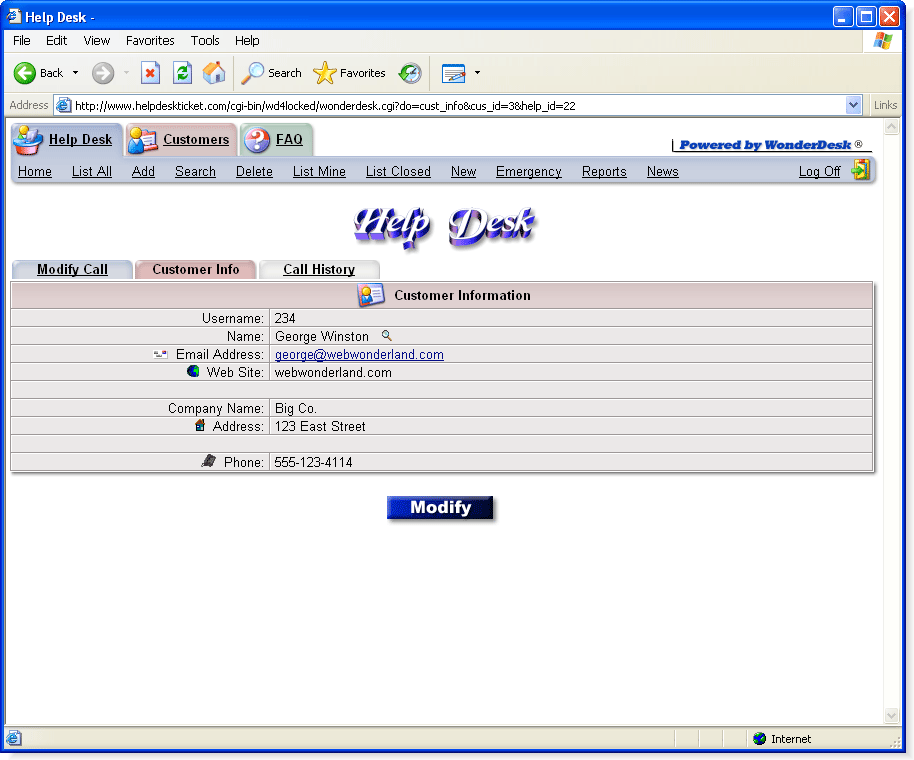Switch to the Modify Call tab
The height and width of the screenshot is (760, 914).
tap(72, 269)
